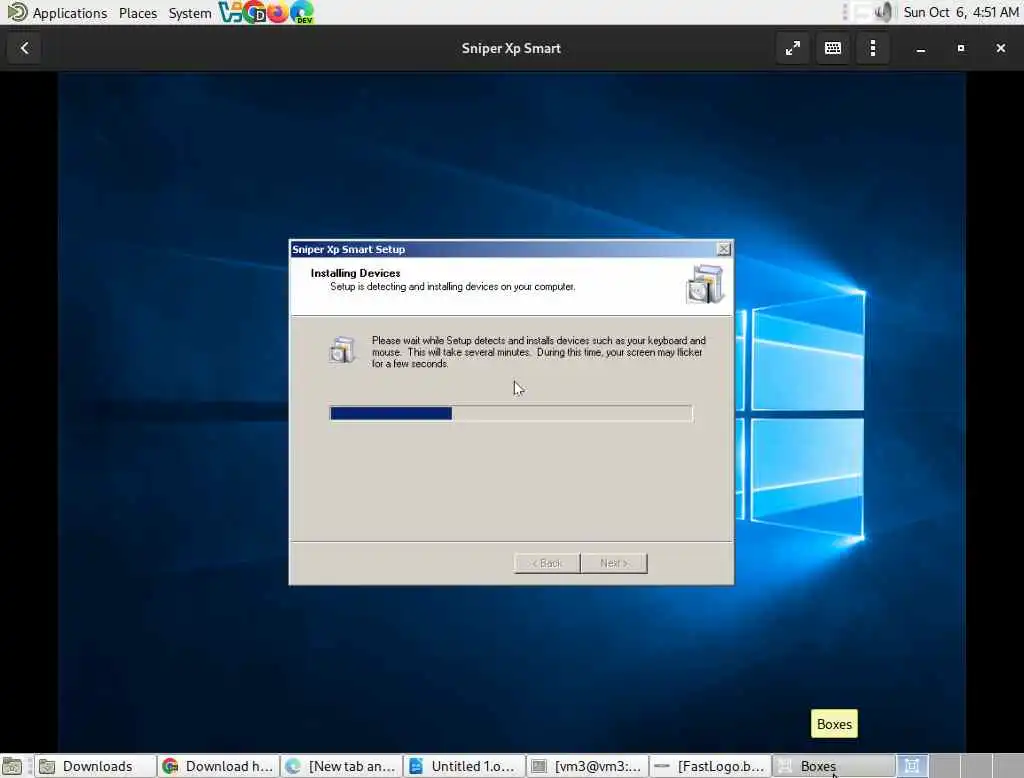Click the "Installing Devices" heading
Image resolution: width=1024 pixels, height=778 pixels.
(355, 273)
